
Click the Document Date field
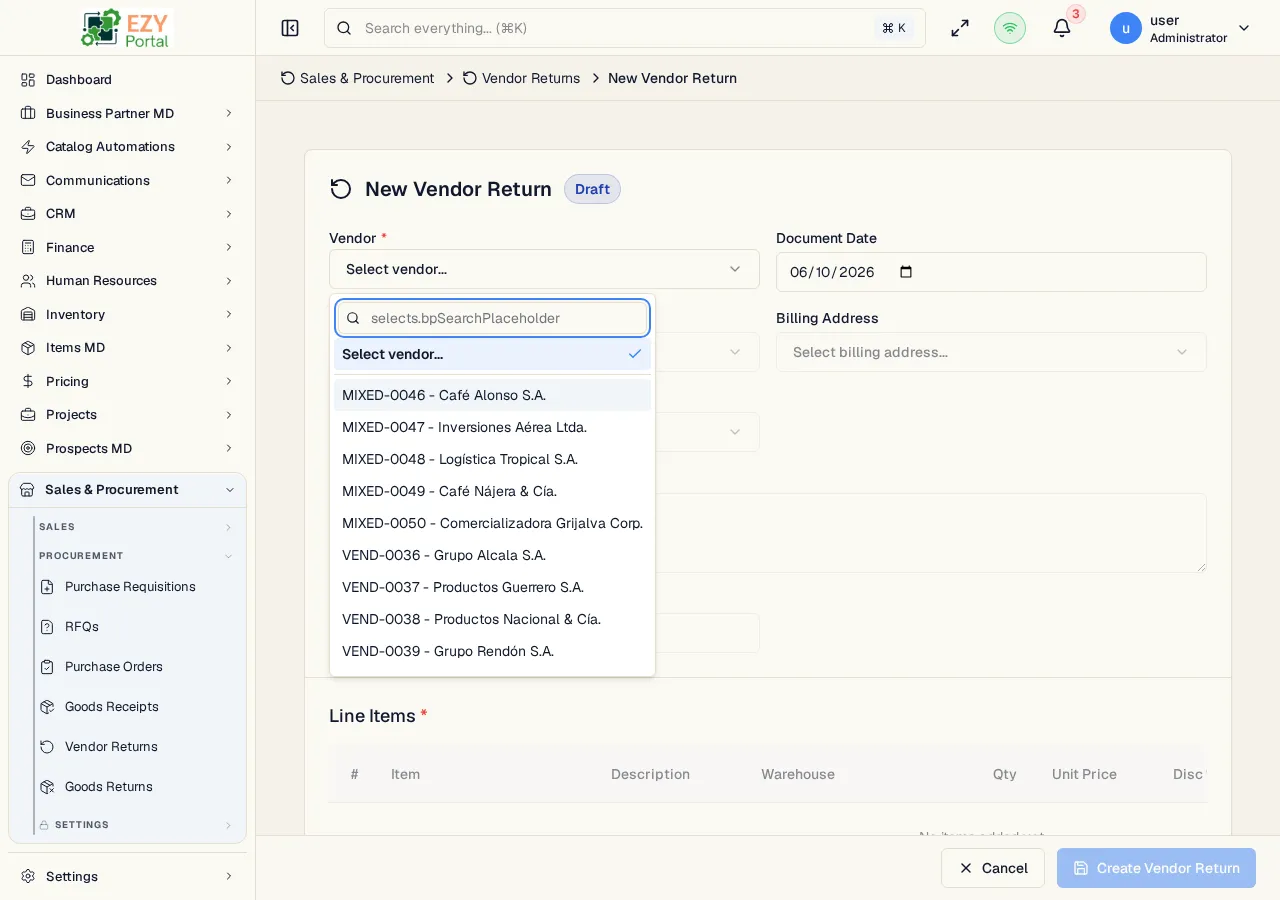tap(991, 272)
